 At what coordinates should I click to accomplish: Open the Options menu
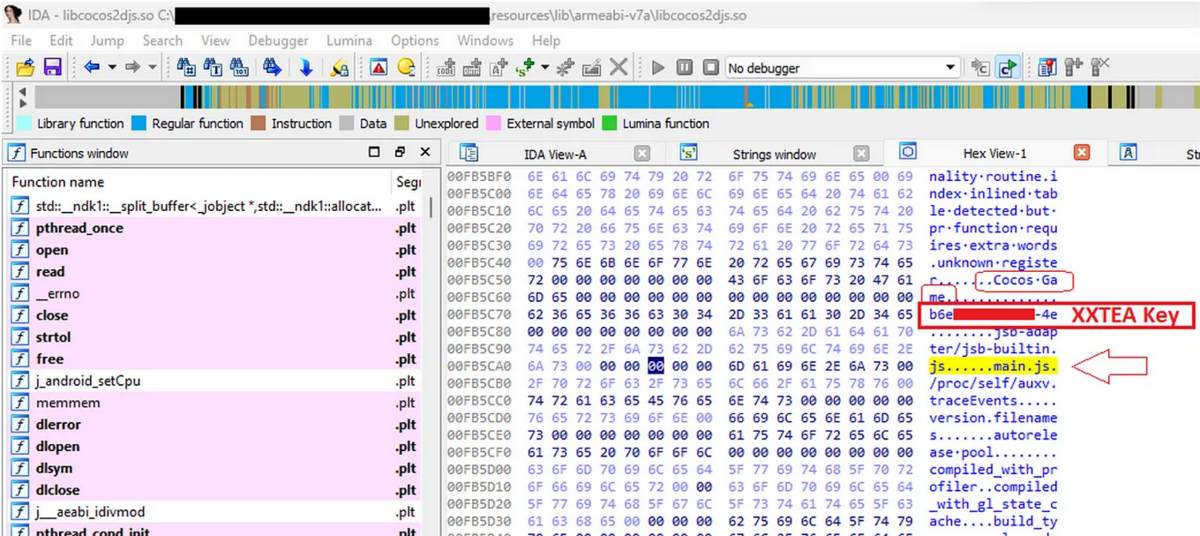(x=415, y=41)
